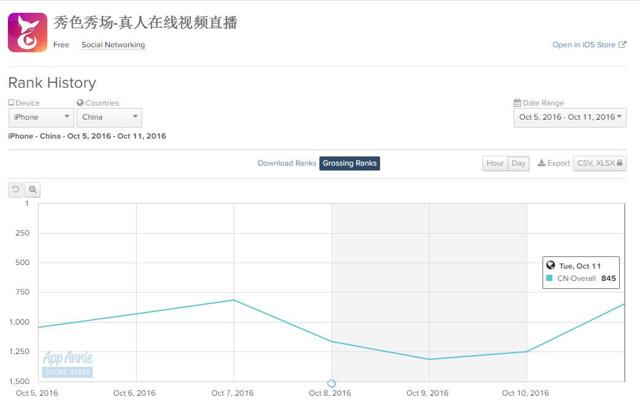Viewport: 640px width, 403px height.
Task: Click the calendar icon by Date Range
Action: (517, 102)
